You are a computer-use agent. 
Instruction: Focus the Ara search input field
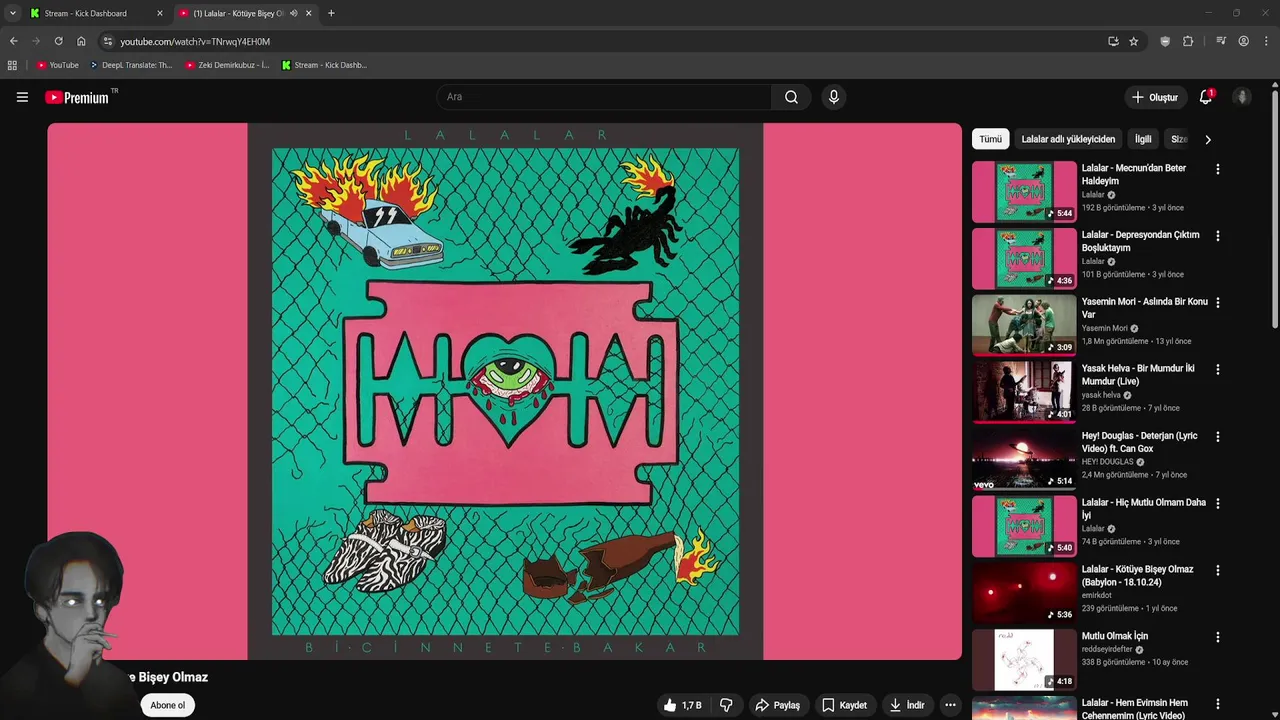point(603,97)
